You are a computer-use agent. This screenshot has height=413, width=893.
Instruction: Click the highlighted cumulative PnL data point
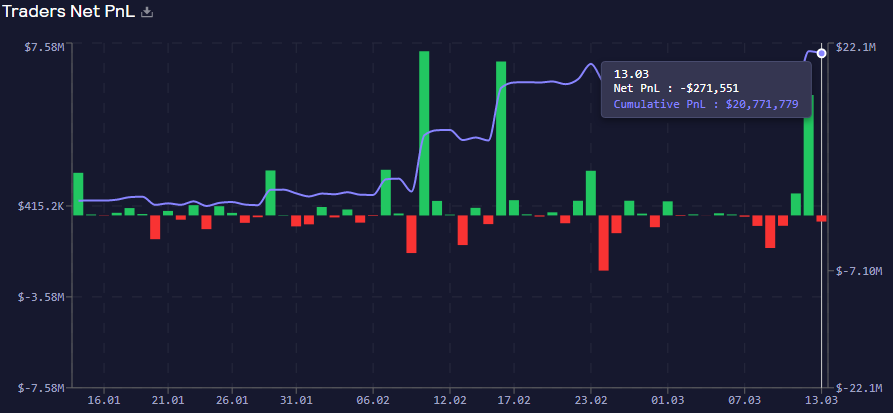point(821,53)
